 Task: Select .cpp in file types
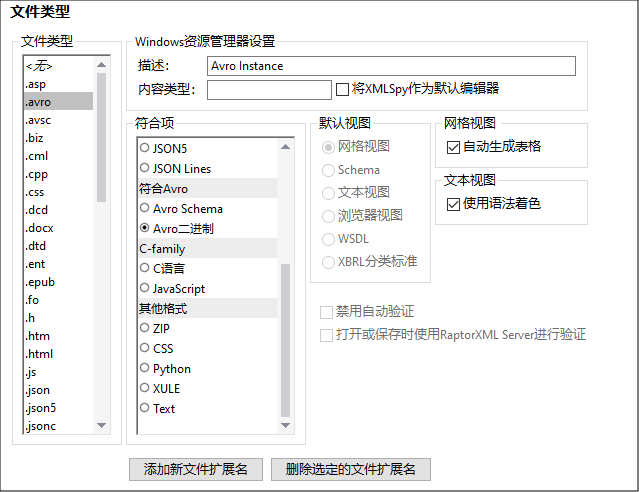(58, 174)
